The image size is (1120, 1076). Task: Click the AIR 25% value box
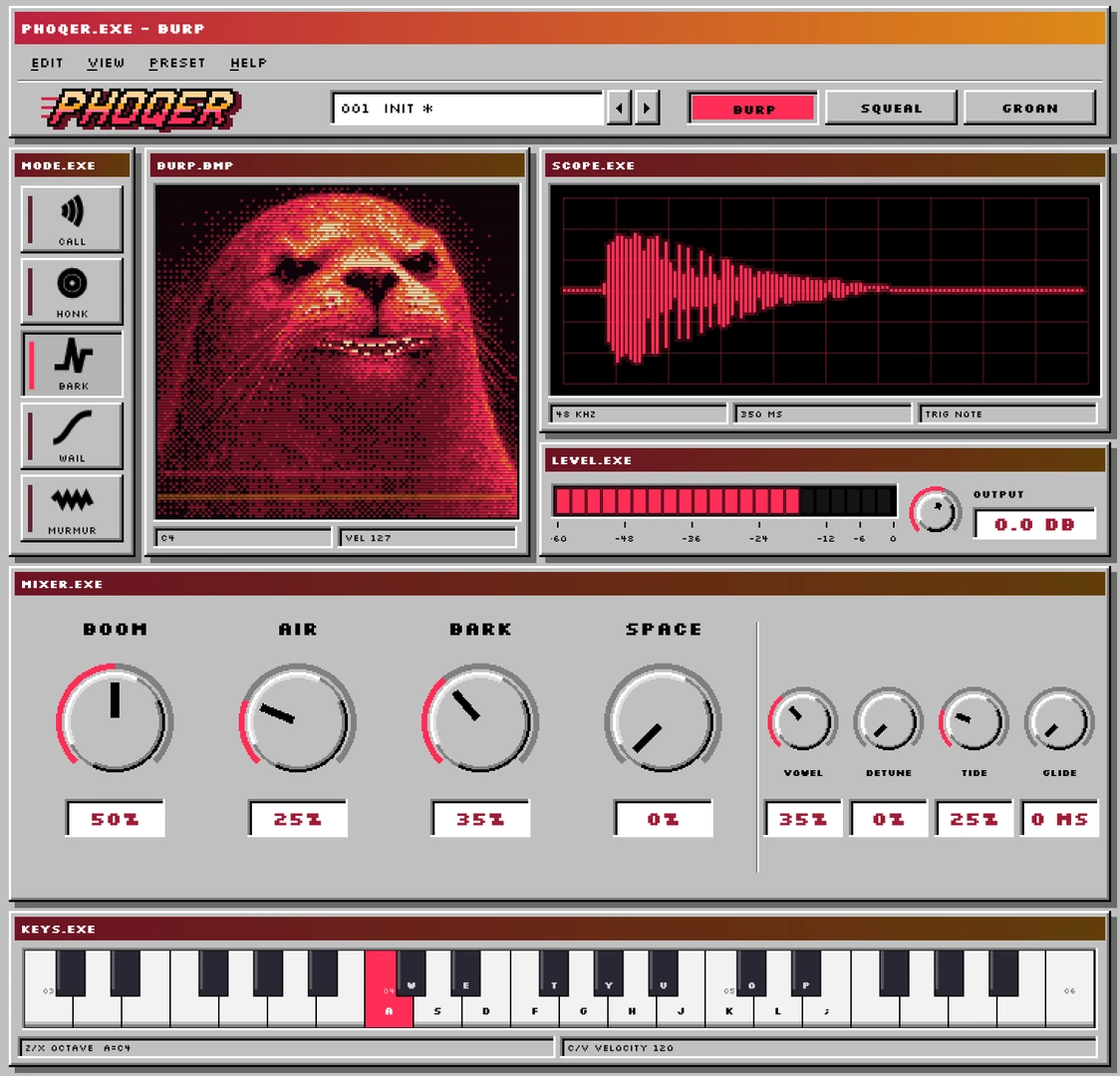coord(298,818)
